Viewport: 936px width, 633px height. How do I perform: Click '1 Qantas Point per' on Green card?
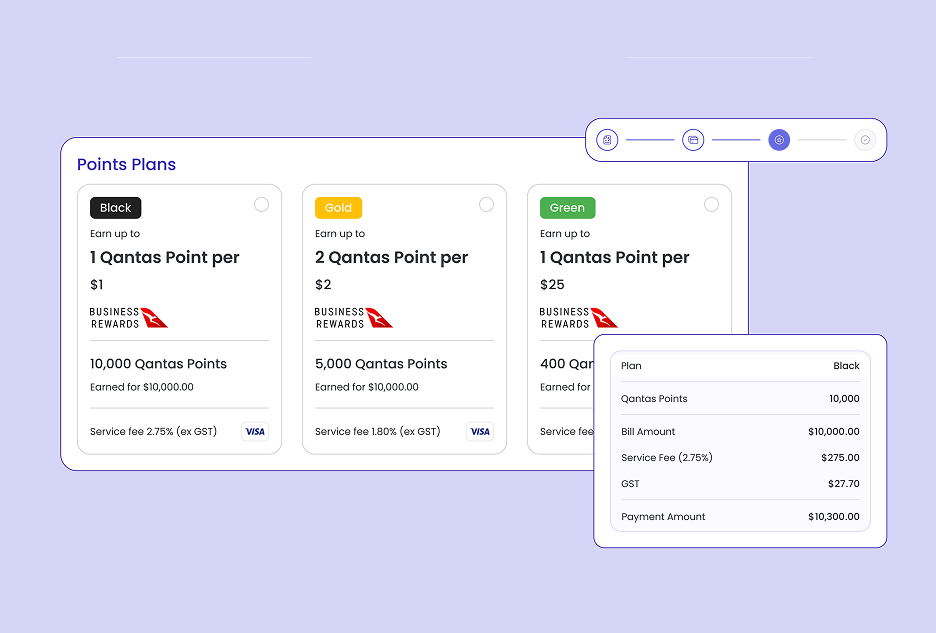[615, 257]
